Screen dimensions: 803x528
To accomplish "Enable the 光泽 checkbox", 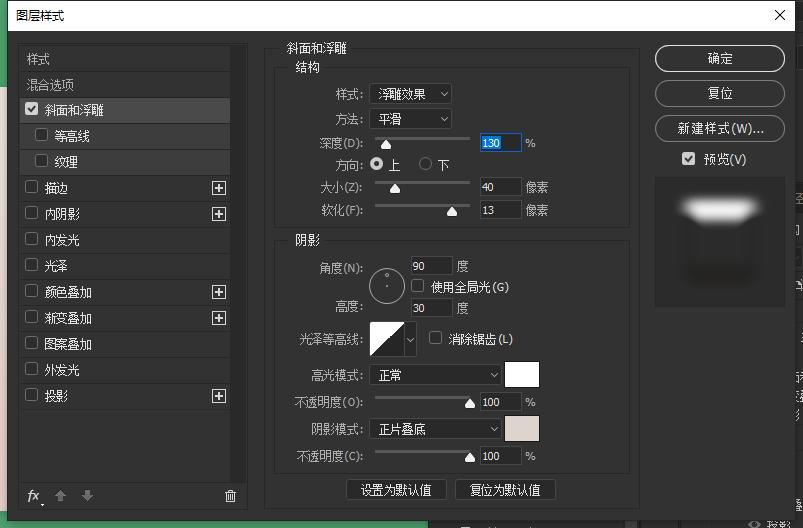I will click(31, 265).
